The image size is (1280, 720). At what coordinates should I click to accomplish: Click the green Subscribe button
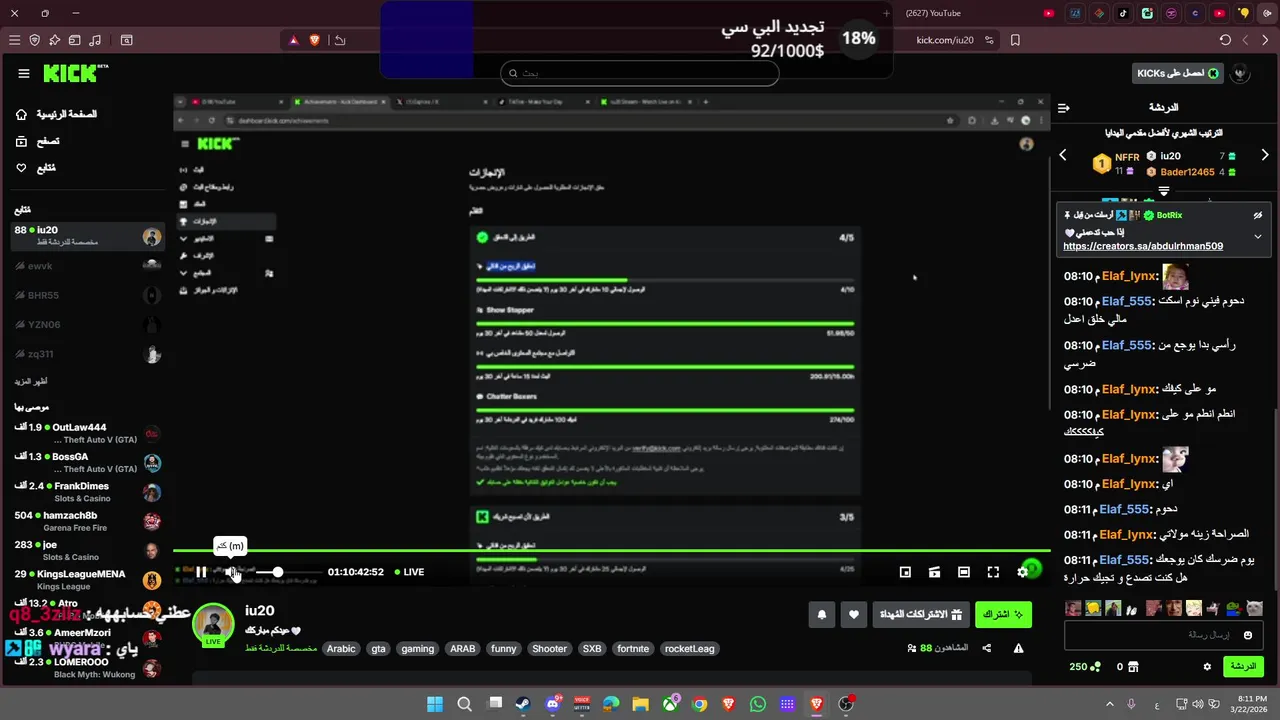(x=1004, y=614)
